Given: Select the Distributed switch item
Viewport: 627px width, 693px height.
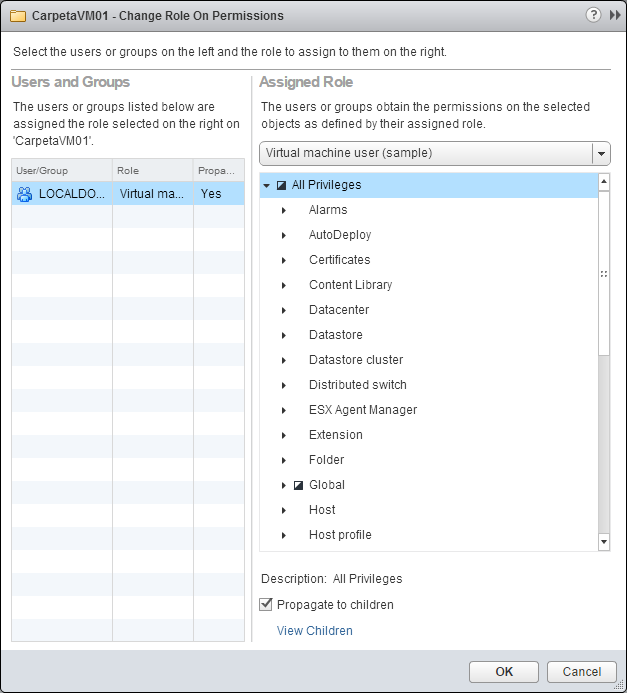Looking at the screenshot, I should click(x=357, y=385).
